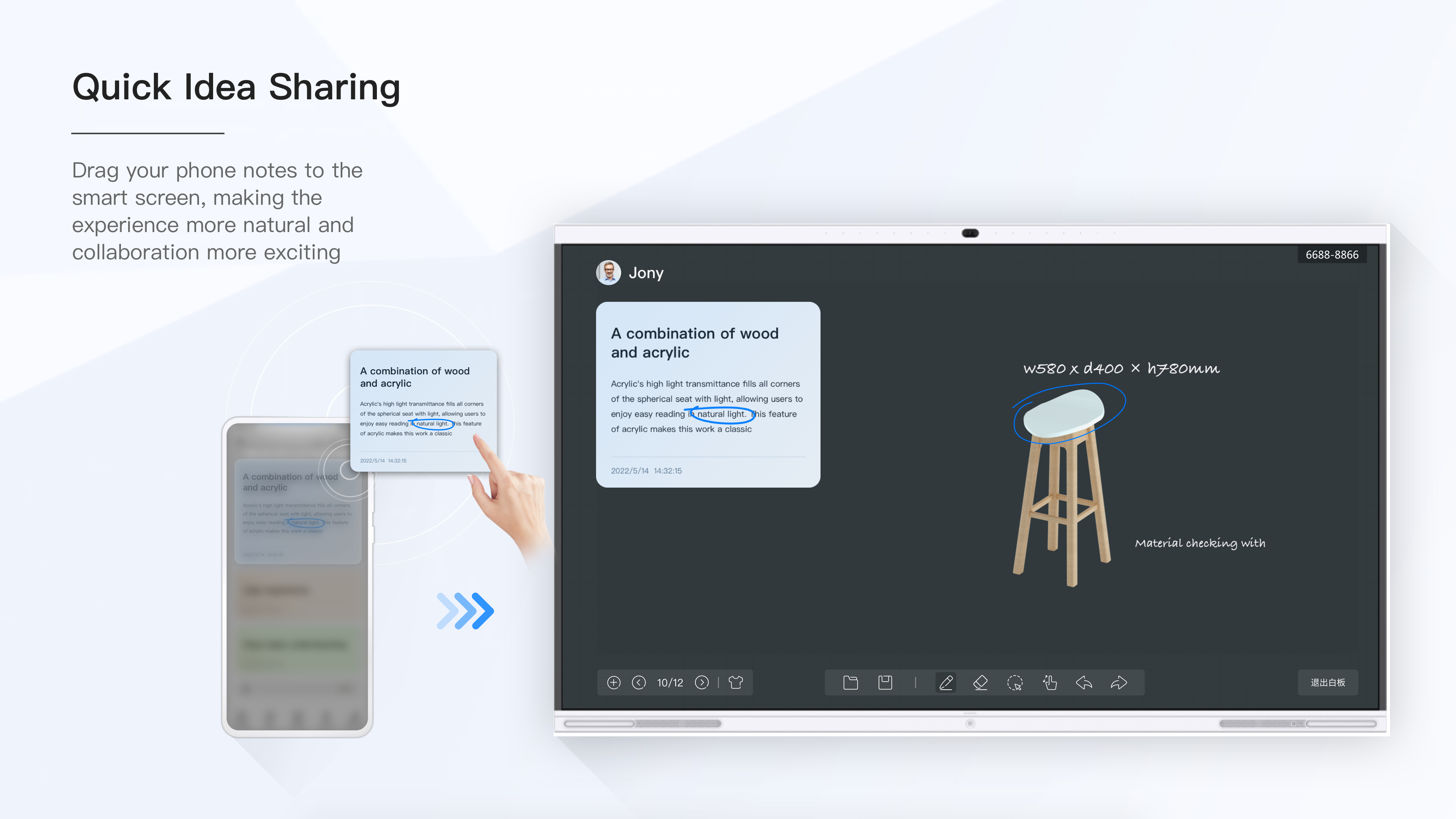Choose the lasso selection tool

[x=1015, y=682]
